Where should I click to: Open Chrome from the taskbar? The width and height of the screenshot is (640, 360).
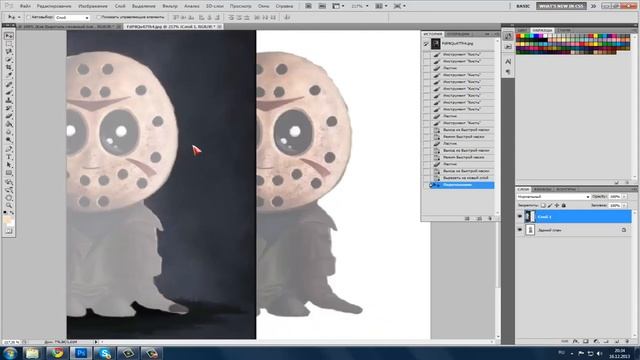tap(57, 353)
